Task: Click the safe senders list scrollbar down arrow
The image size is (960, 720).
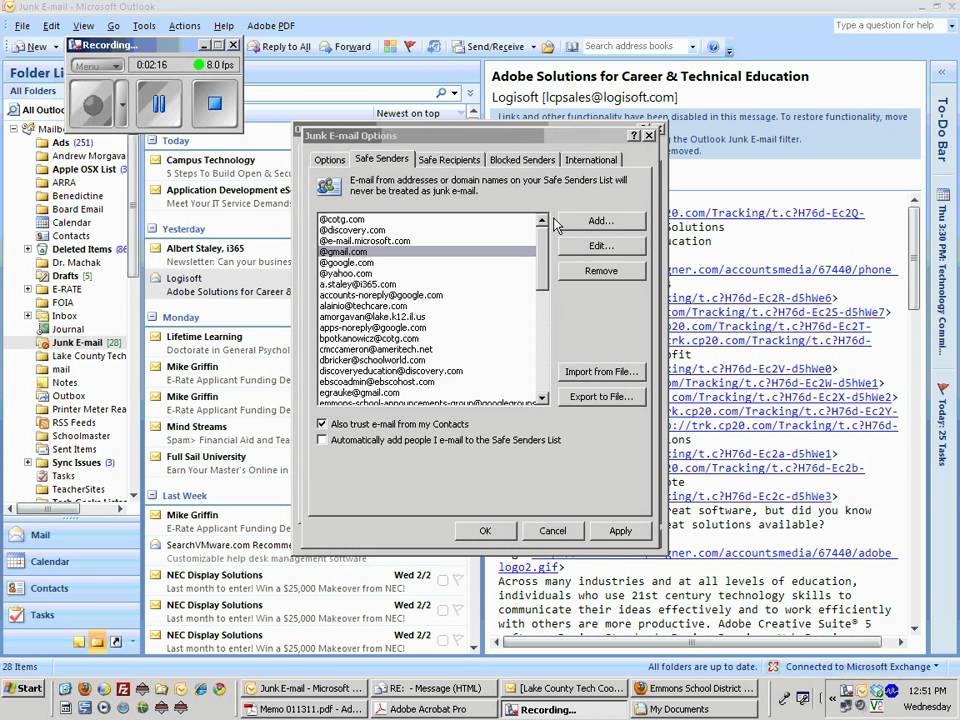Action: pos(542,399)
